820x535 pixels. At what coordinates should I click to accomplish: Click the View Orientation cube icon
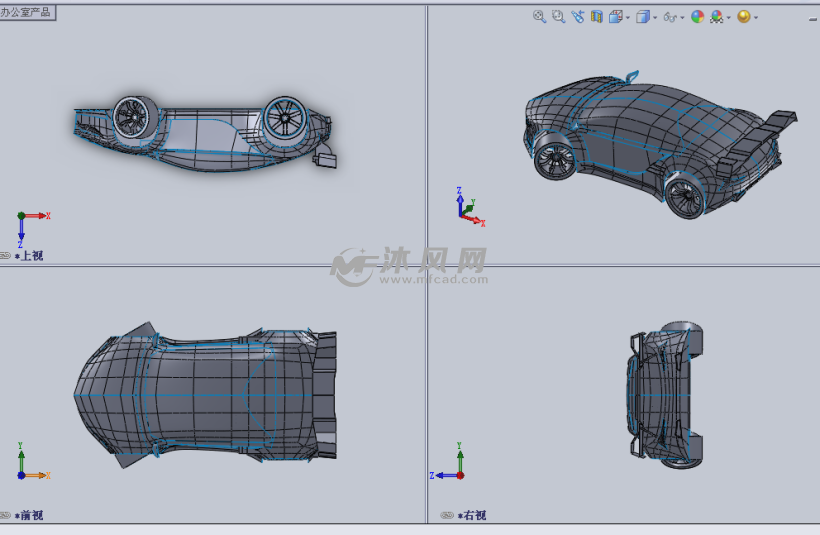(616, 16)
